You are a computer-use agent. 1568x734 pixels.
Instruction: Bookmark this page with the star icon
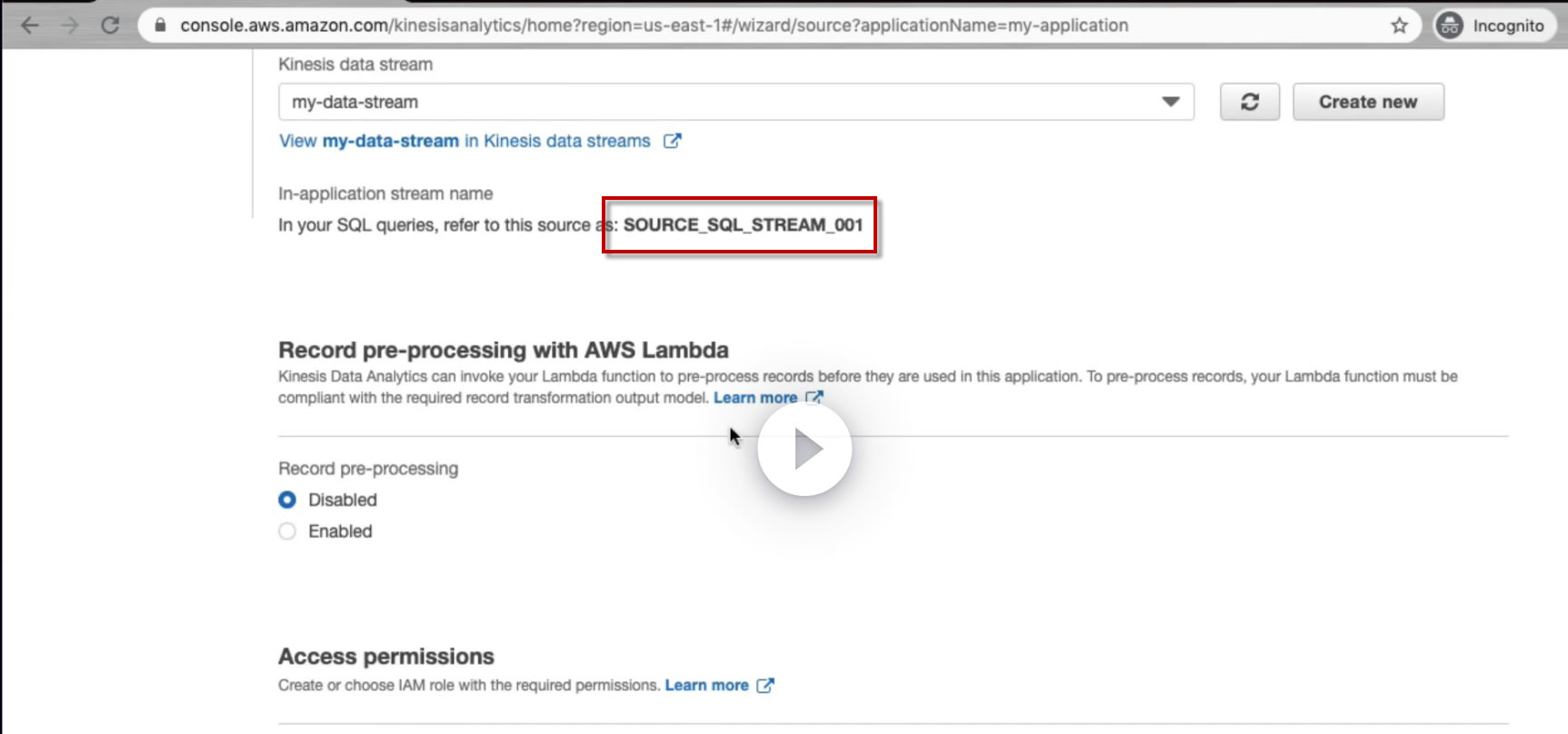pyautogui.click(x=1399, y=25)
